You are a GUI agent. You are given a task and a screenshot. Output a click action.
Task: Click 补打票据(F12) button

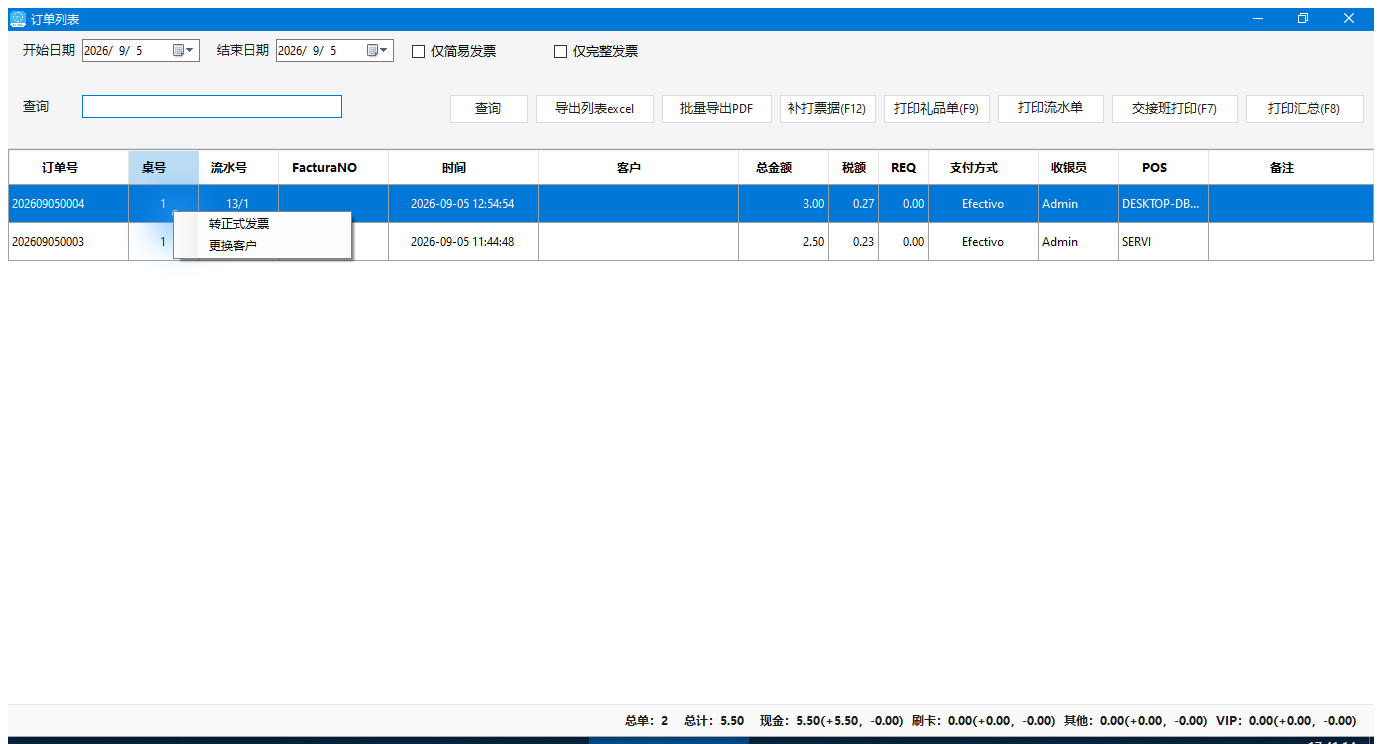(x=827, y=108)
